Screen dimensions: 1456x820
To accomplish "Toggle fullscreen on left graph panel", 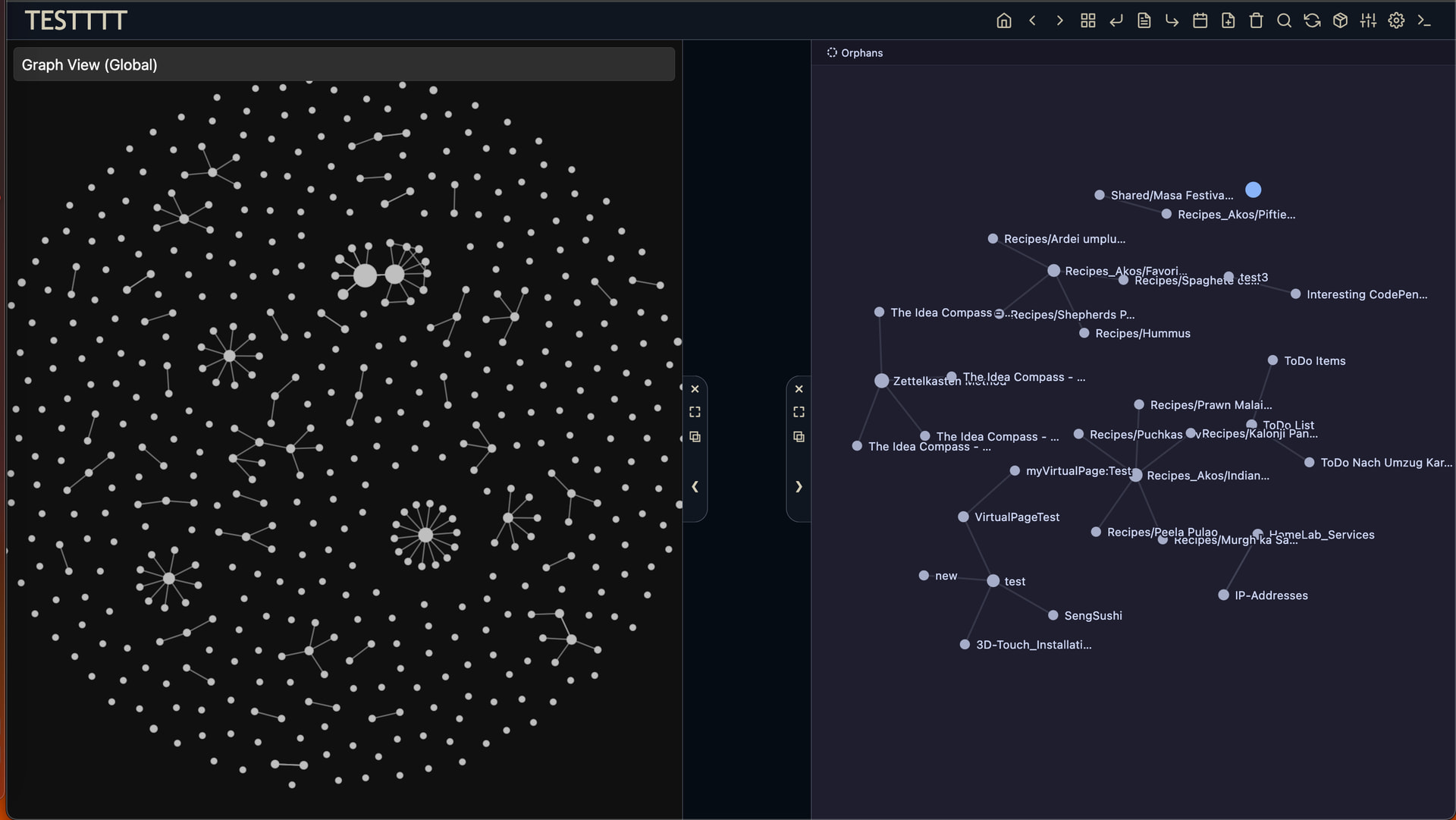I will 695,412.
